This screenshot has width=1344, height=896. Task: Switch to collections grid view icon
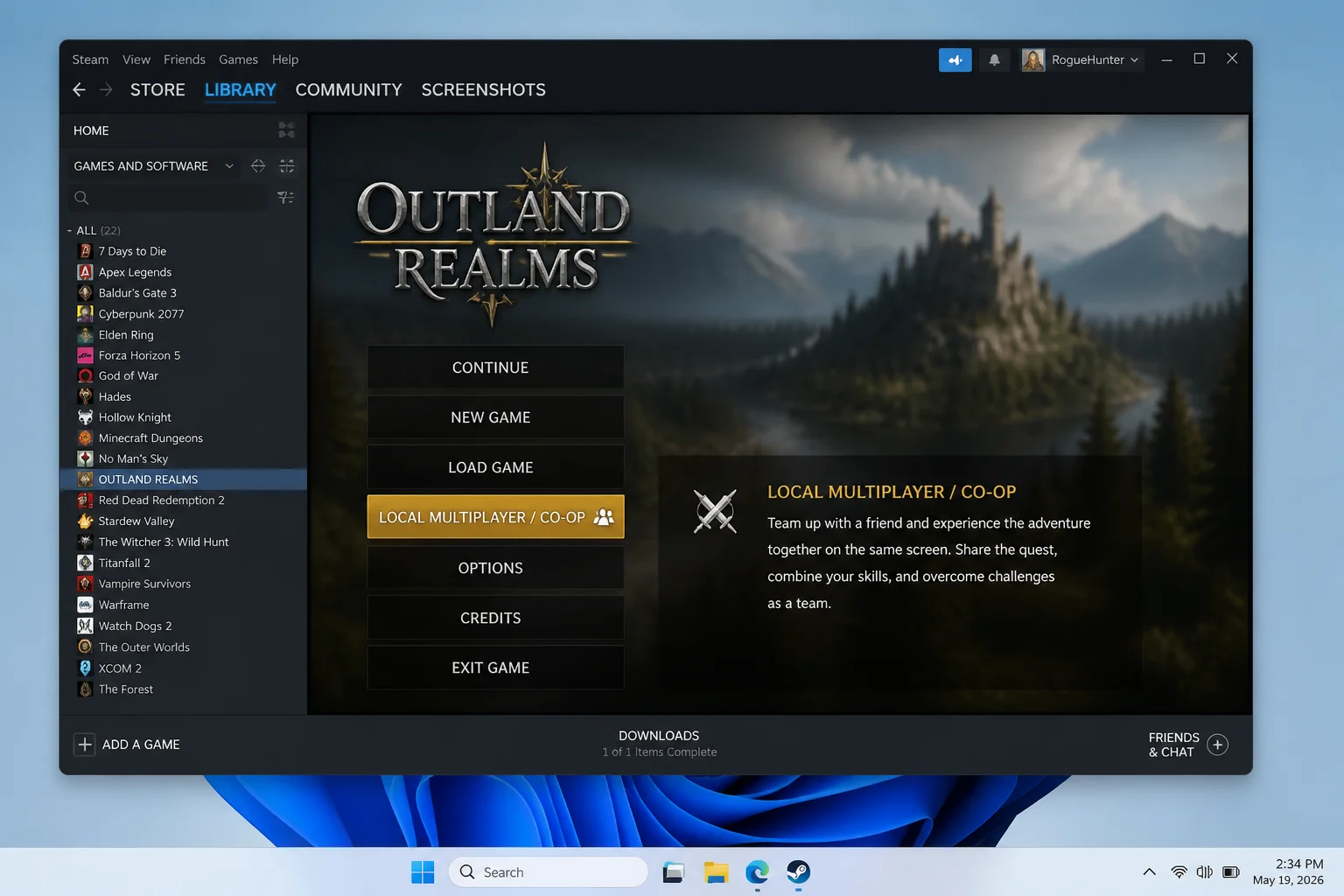286,130
